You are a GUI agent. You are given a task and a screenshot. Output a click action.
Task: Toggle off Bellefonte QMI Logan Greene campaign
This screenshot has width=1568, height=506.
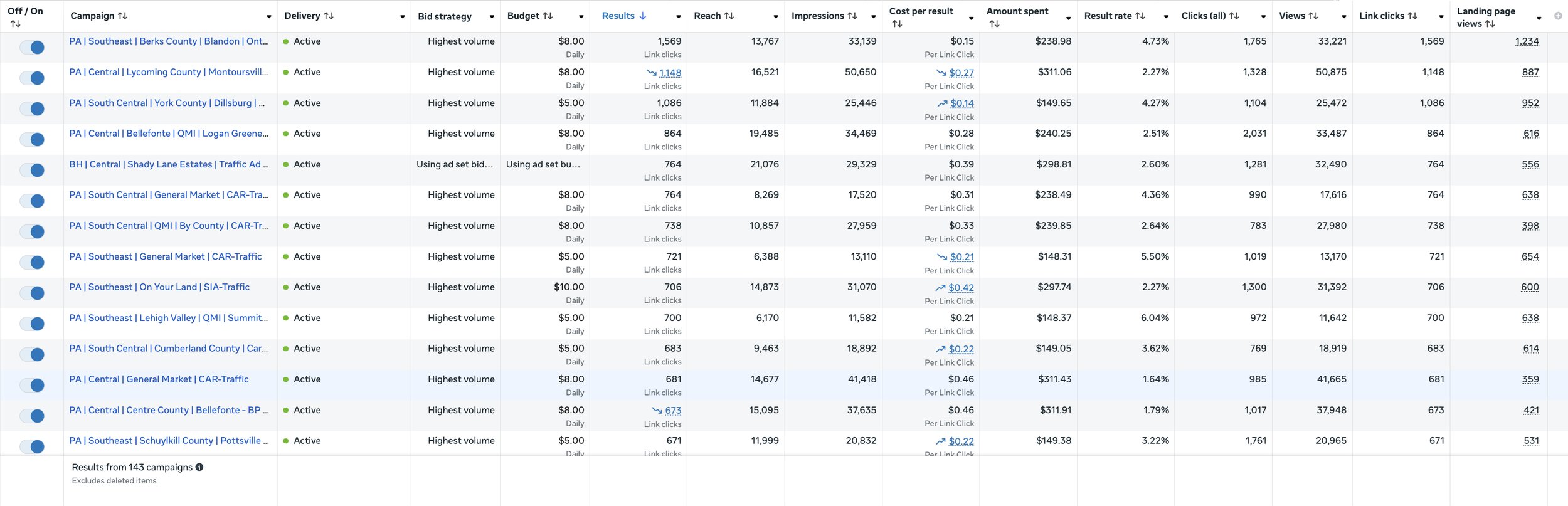(x=32, y=139)
